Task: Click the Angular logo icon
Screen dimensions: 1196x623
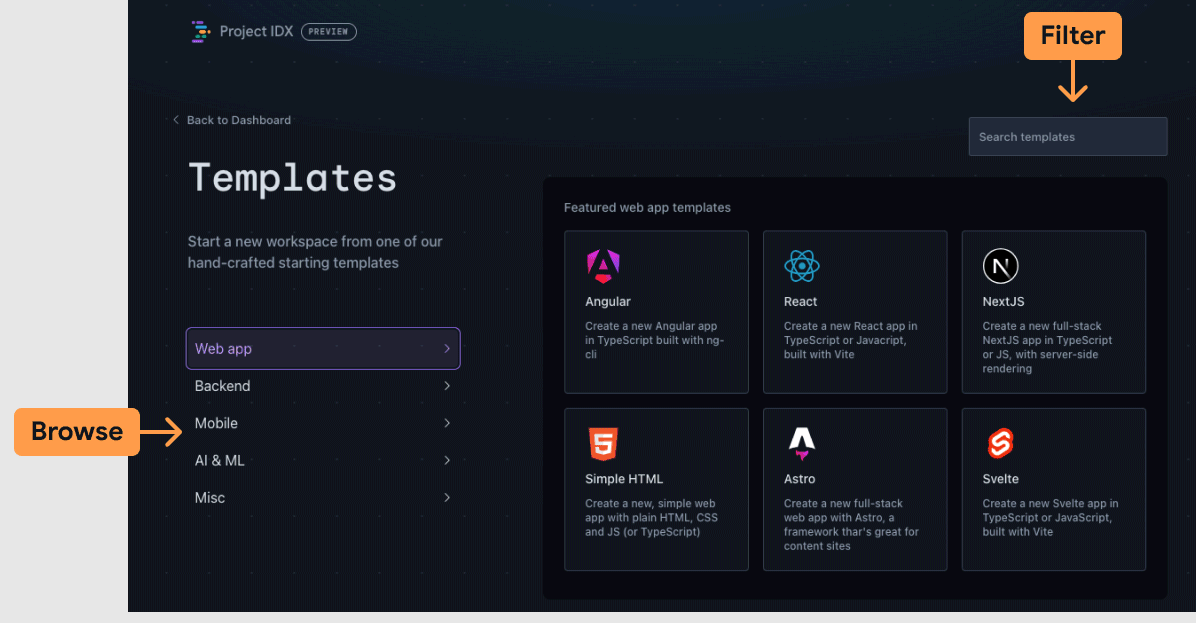Action: [603, 266]
